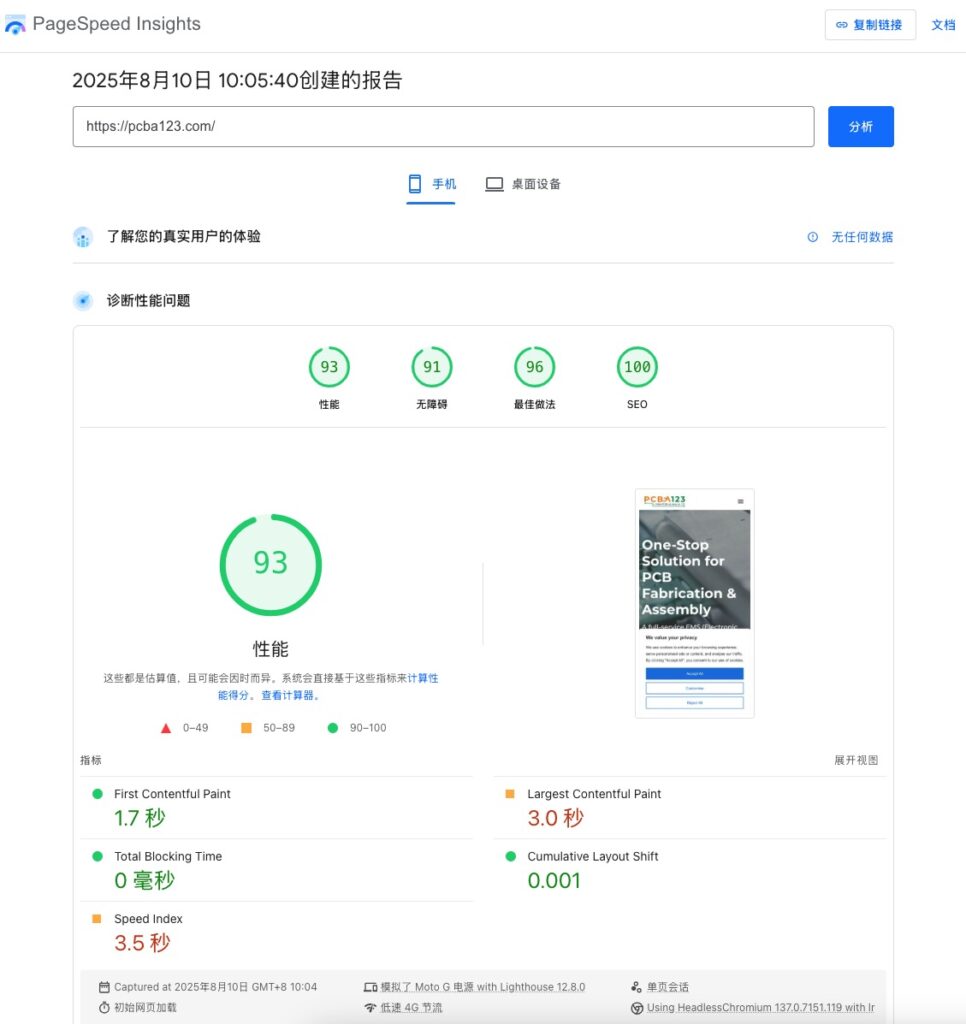Click the session icon beside 单页会话

637,987
